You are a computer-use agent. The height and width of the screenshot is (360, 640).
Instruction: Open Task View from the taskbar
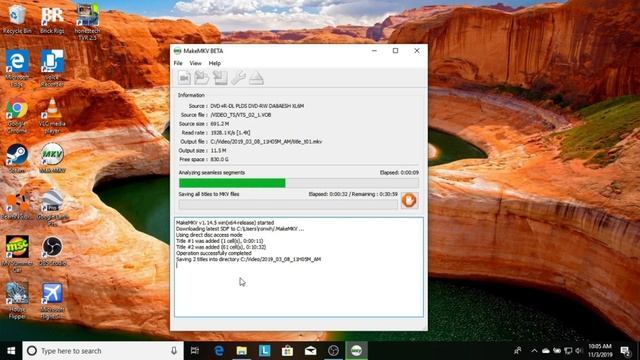[x=195, y=351]
